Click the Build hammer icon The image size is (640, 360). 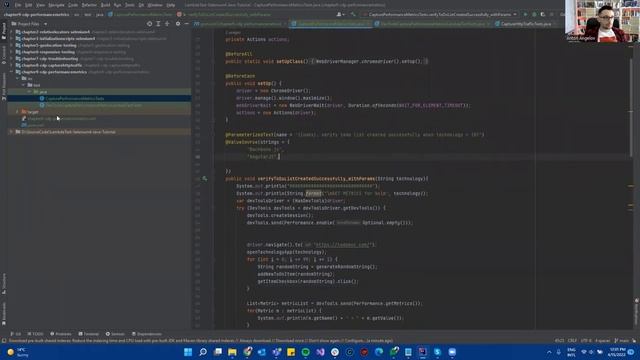(x=353, y=14)
